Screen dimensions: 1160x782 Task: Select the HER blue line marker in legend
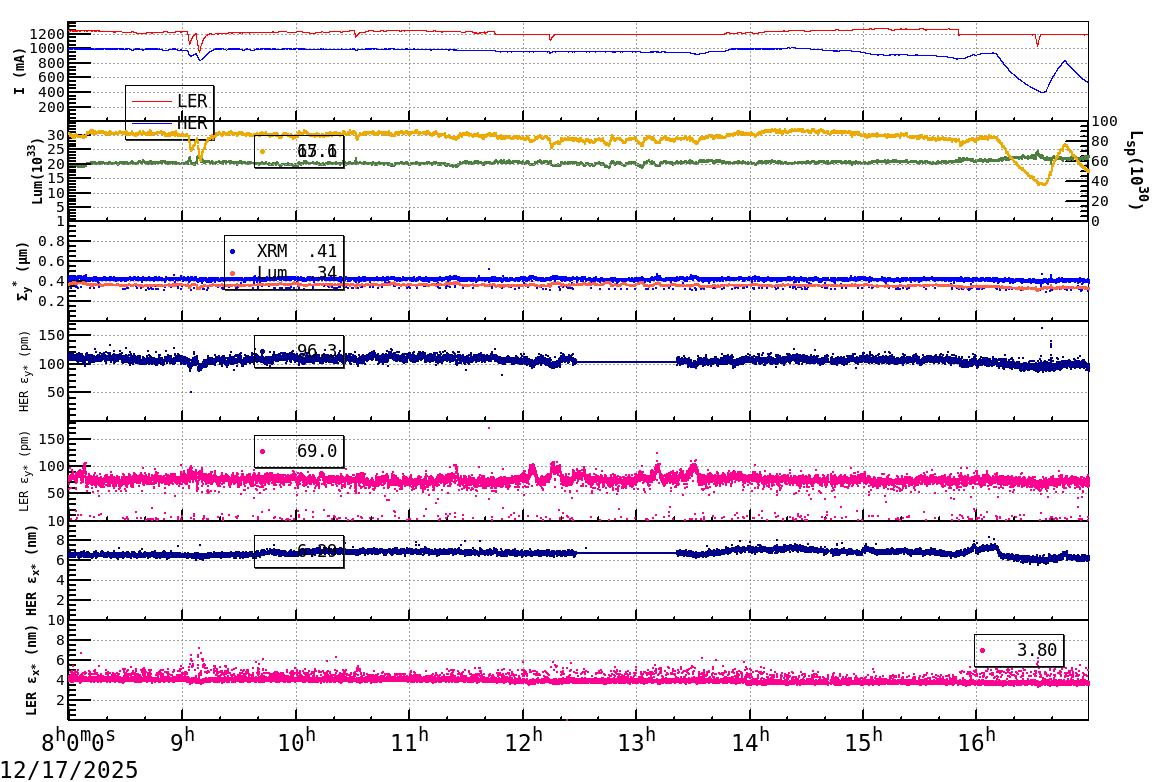[x=152, y=124]
